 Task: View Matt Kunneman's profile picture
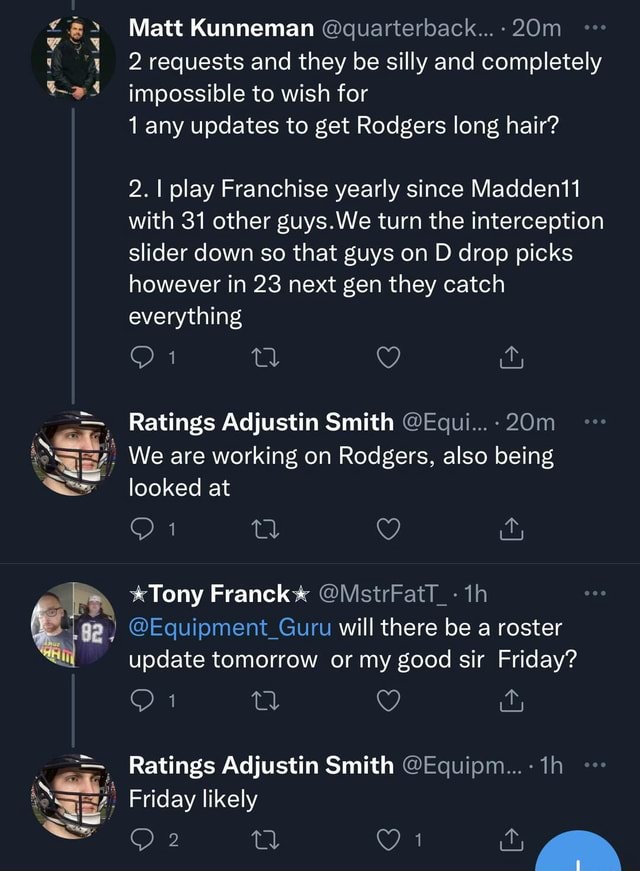tap(73, 58)
